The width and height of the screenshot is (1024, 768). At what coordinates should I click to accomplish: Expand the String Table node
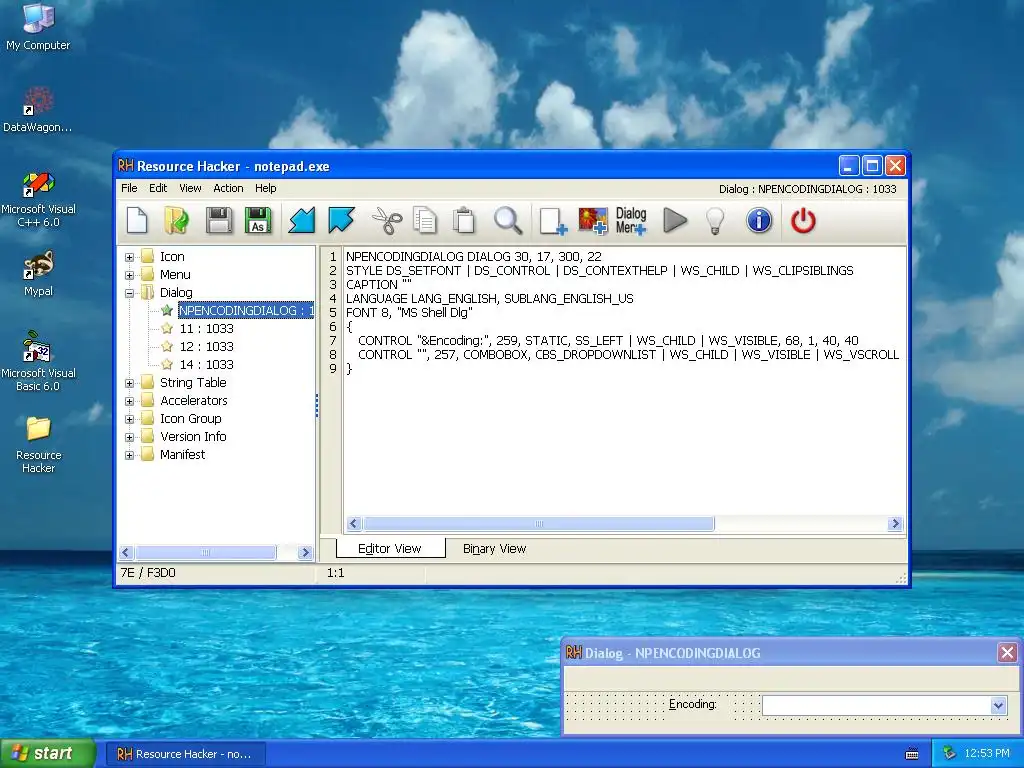pos(129,383)
